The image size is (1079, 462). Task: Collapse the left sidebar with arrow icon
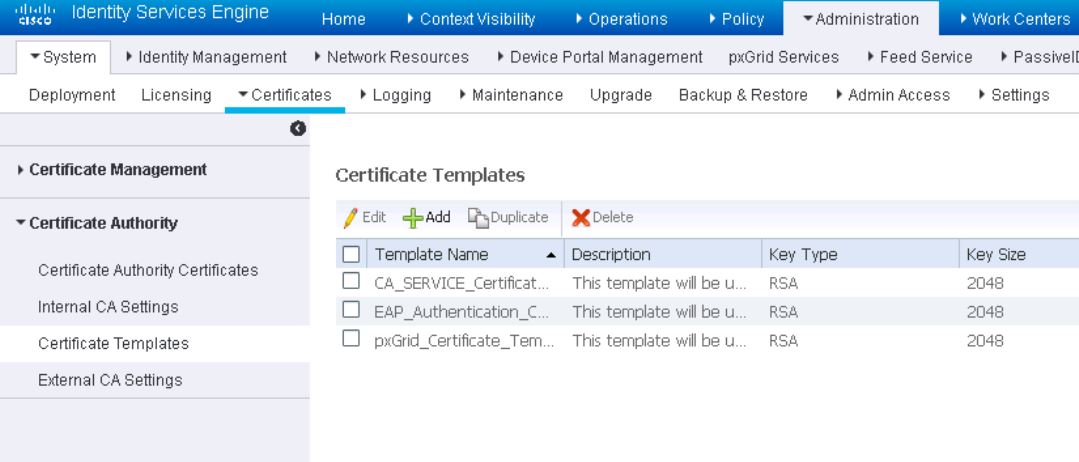[298, 129]
